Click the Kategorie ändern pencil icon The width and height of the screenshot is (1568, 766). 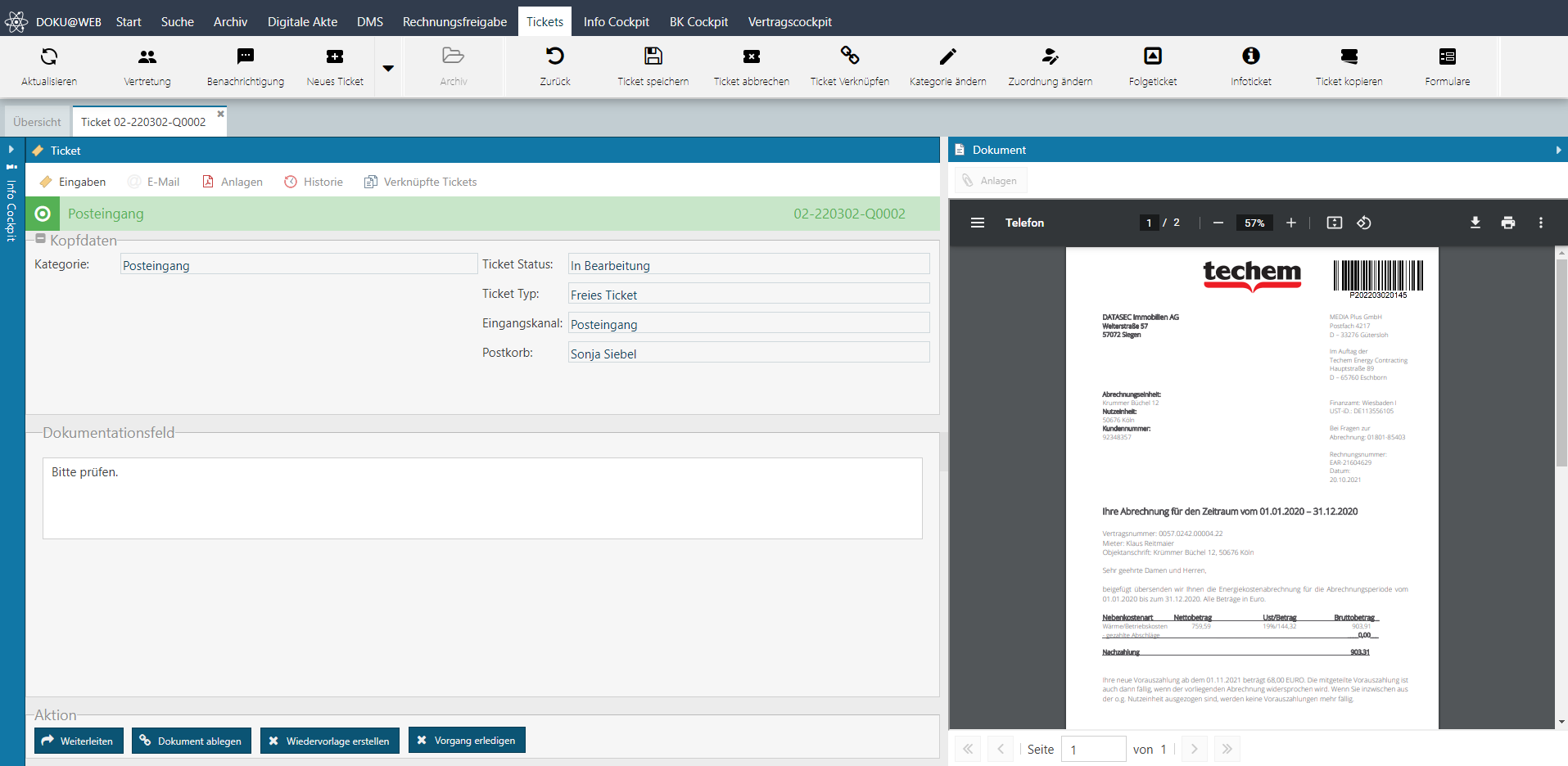947,56
